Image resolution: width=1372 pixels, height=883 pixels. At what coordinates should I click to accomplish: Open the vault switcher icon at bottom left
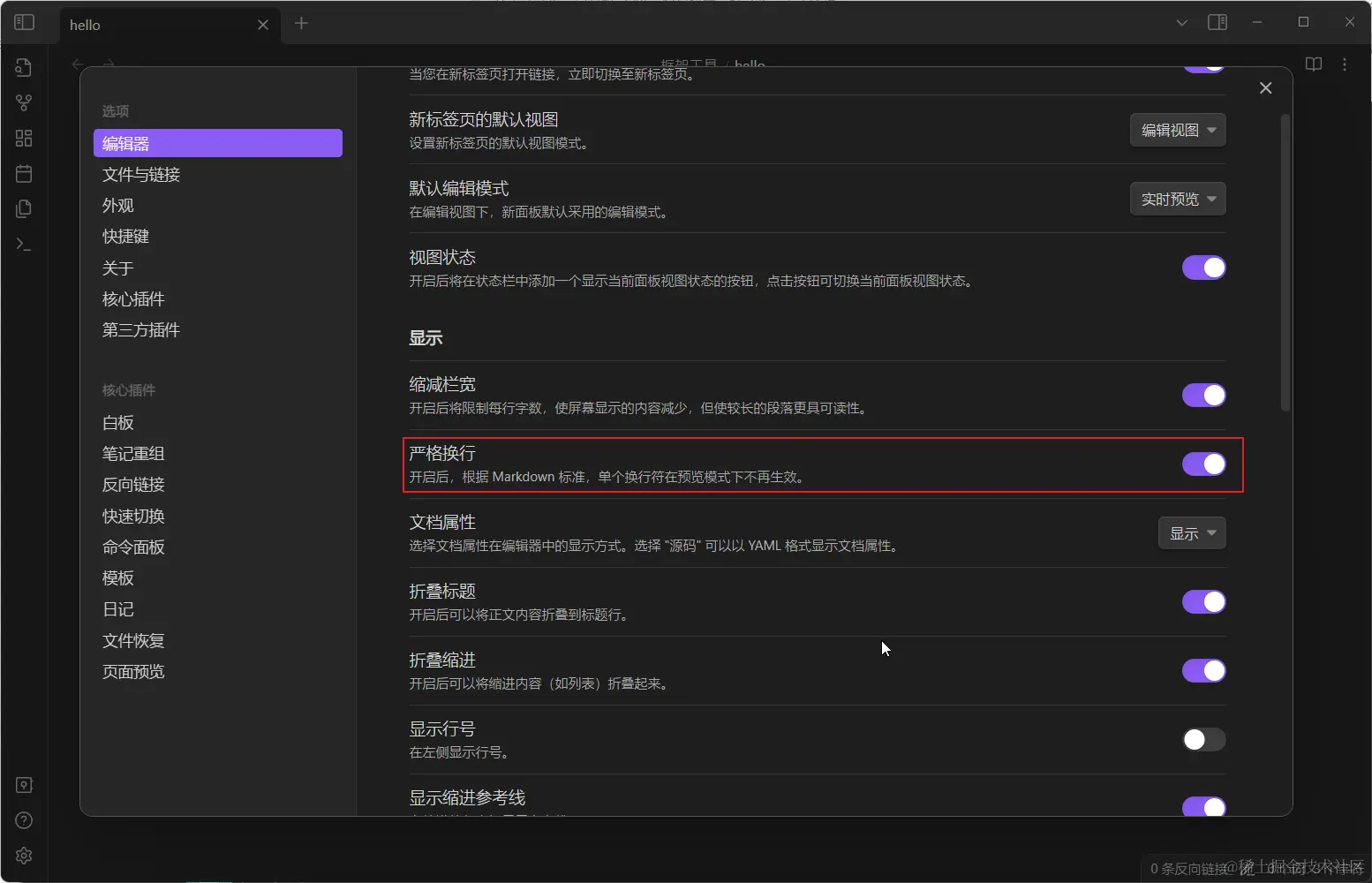(x=24, y=785)
